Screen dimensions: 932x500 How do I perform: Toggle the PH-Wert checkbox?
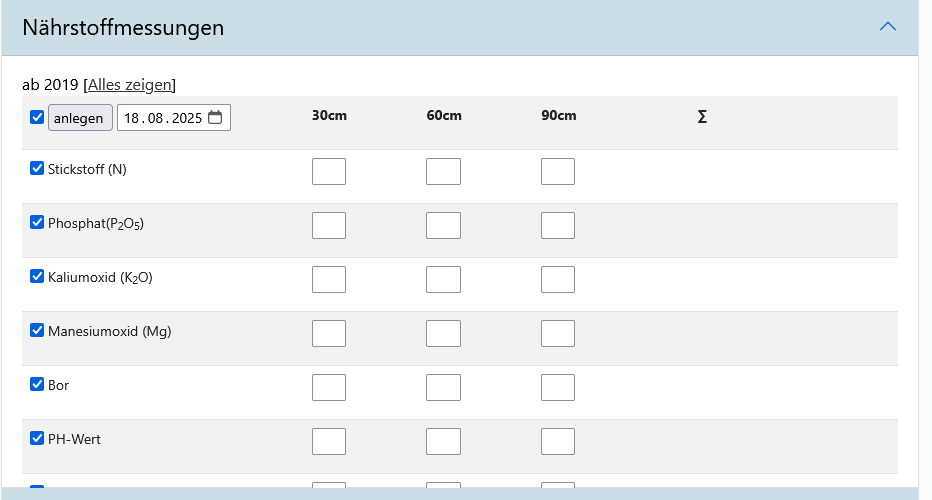tap(37, 438)
